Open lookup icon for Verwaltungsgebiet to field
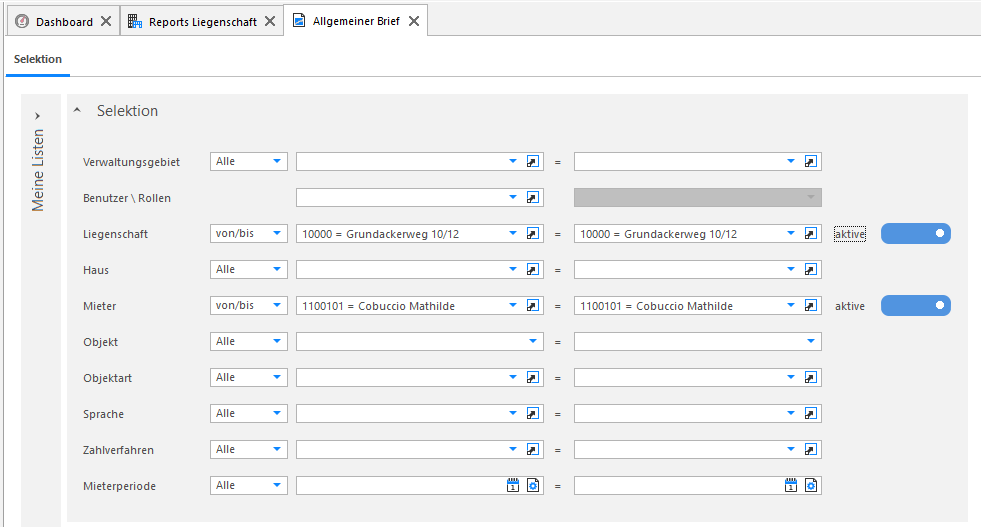981x527 pixels. 810,161
